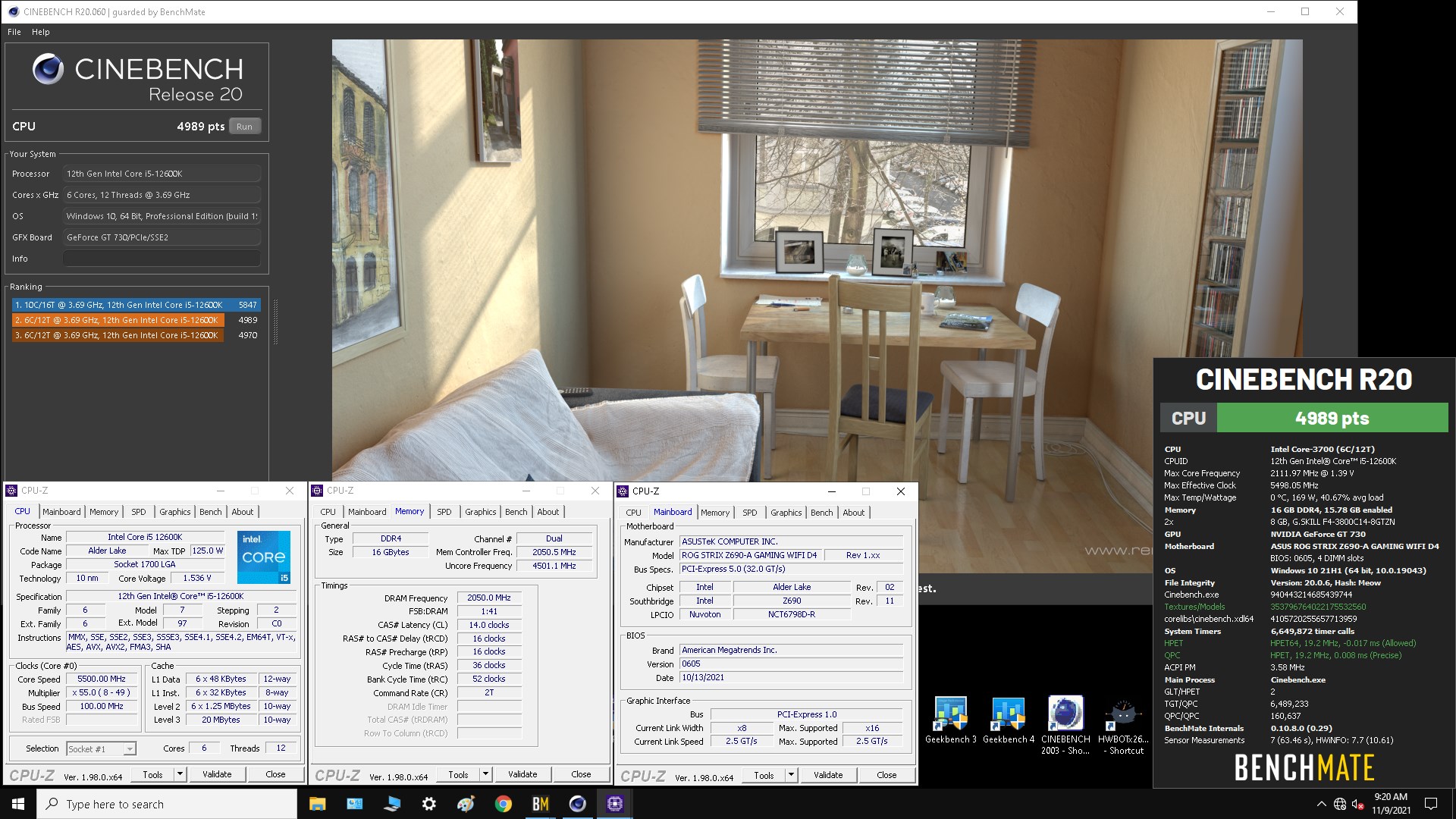Switch to About tab in right CPU-Z window
Screen dimensions: 1456x819
(854, 513)
